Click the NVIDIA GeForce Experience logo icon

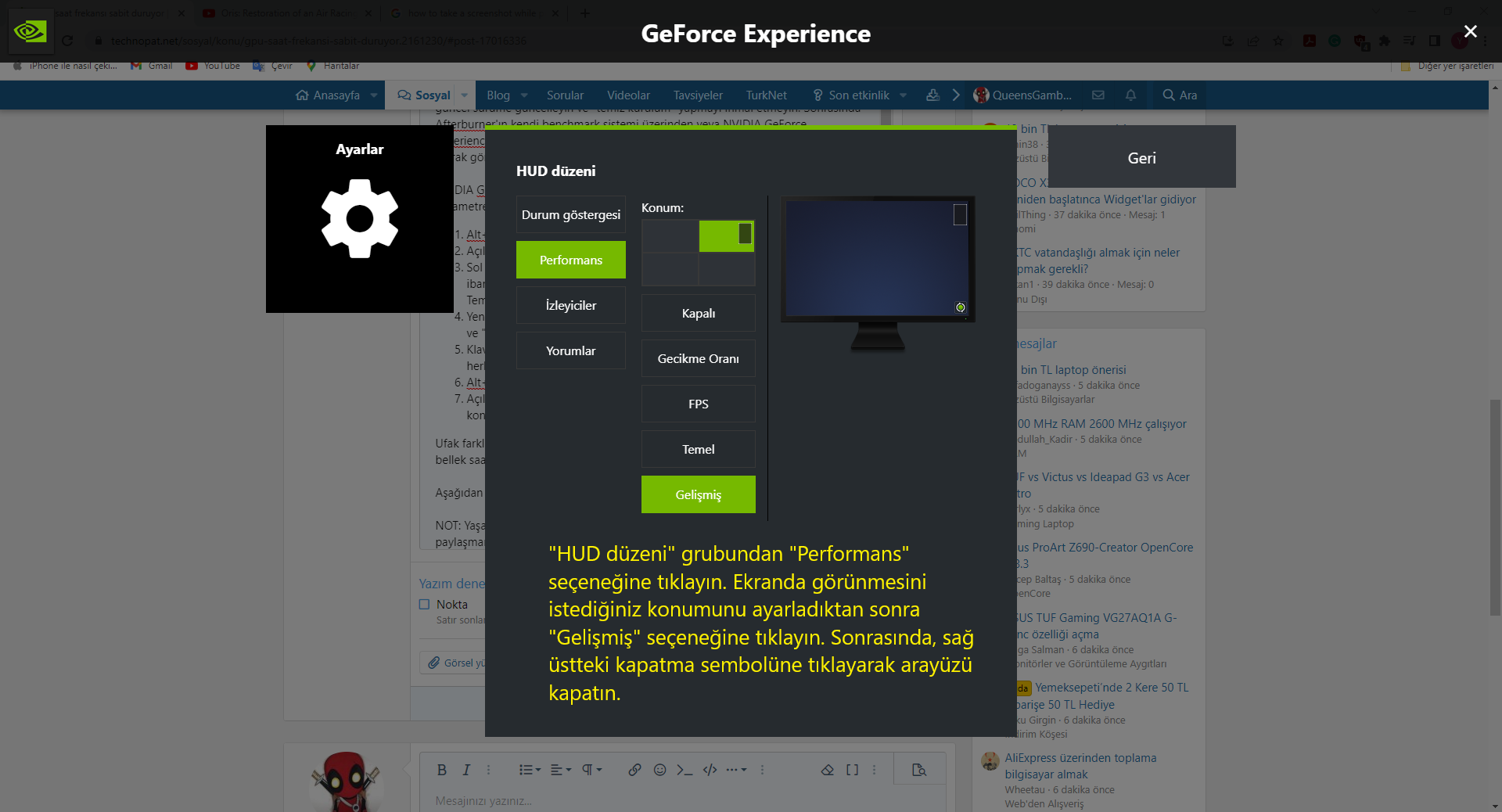(31, 31)
